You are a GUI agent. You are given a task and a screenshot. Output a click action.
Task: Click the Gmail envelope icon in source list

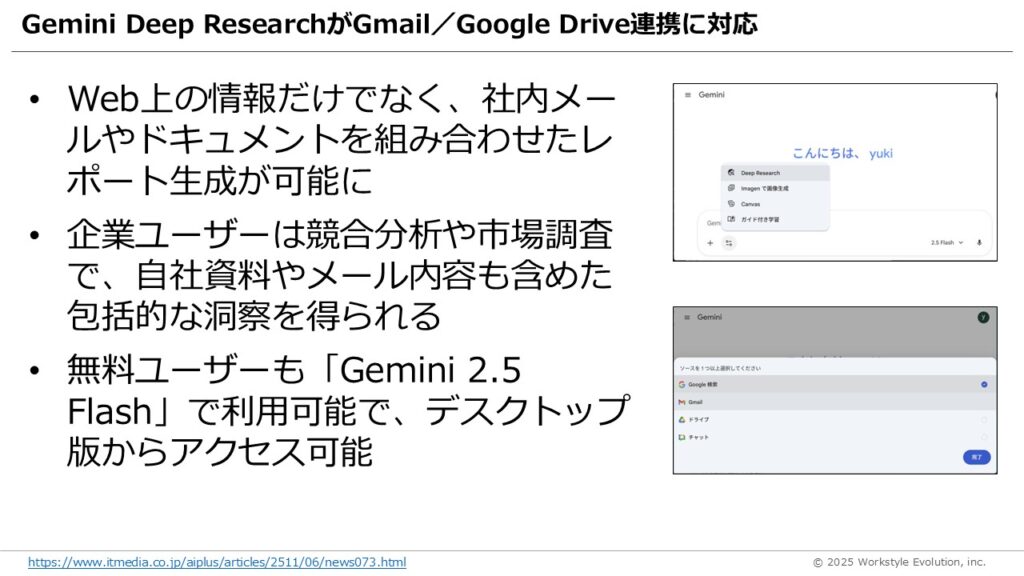click(681, 402)
